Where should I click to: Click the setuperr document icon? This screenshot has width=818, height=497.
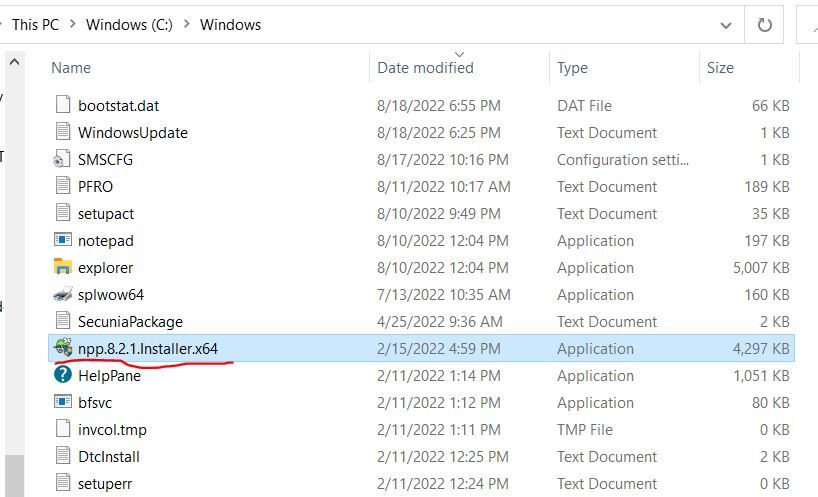63,483
